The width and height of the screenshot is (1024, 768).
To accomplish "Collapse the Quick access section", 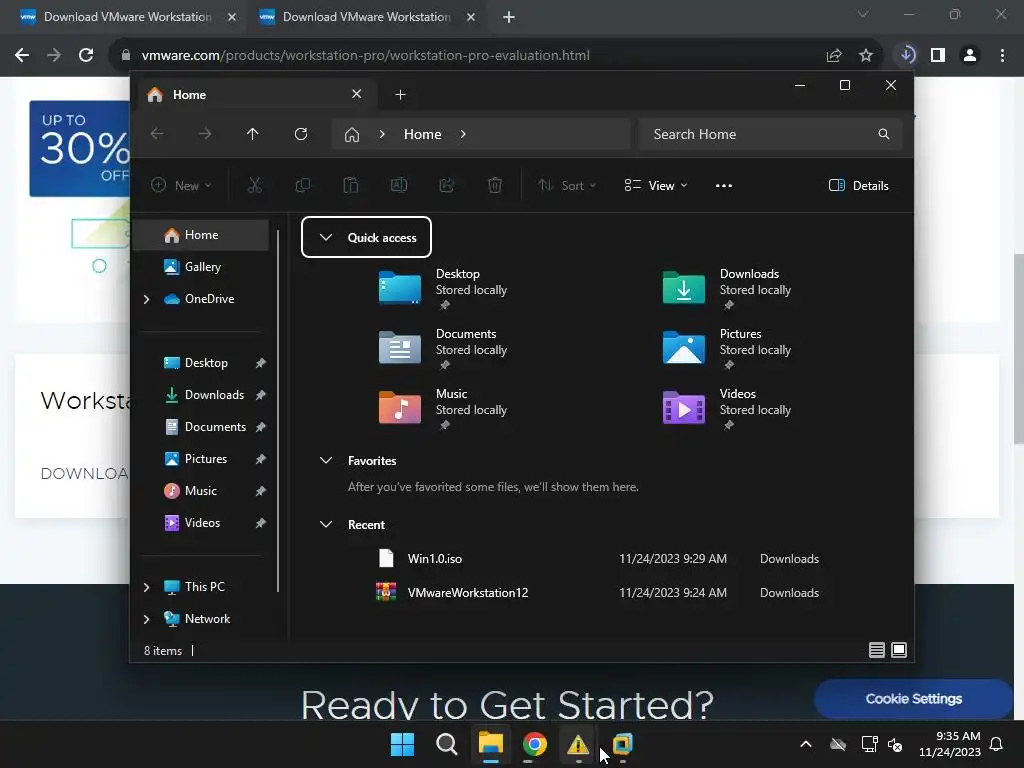I will [326, 237].
